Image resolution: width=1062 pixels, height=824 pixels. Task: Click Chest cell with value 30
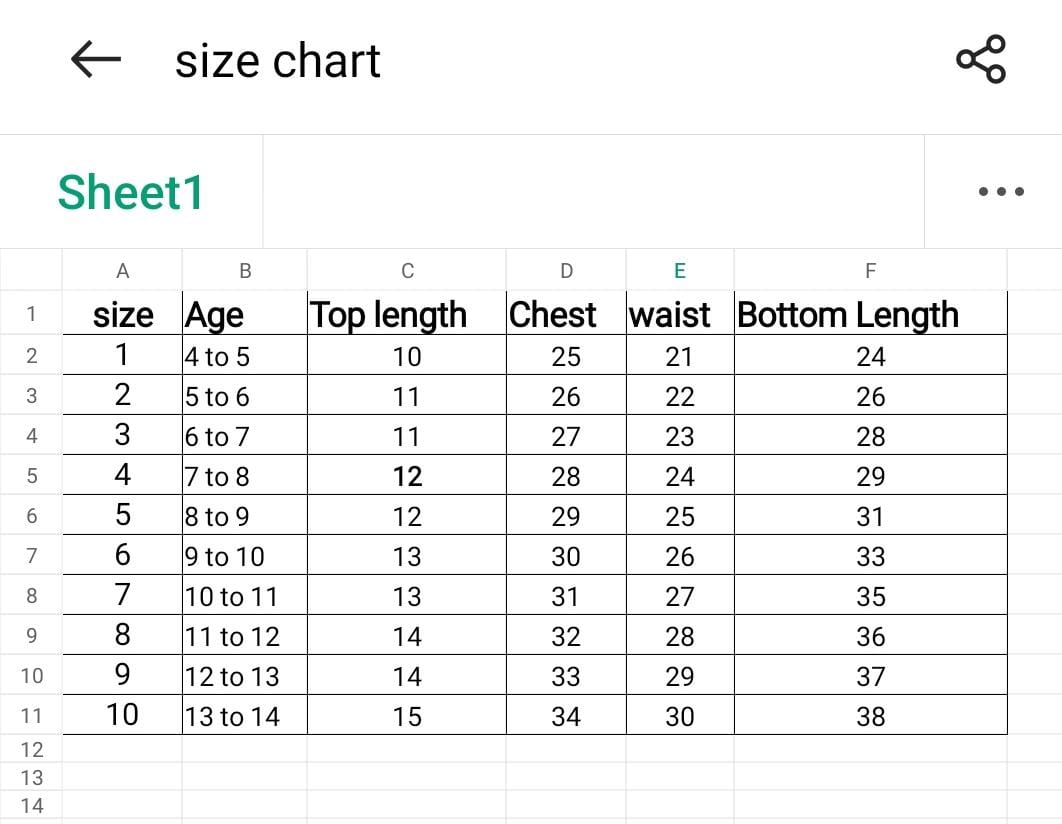coord(565,556)
